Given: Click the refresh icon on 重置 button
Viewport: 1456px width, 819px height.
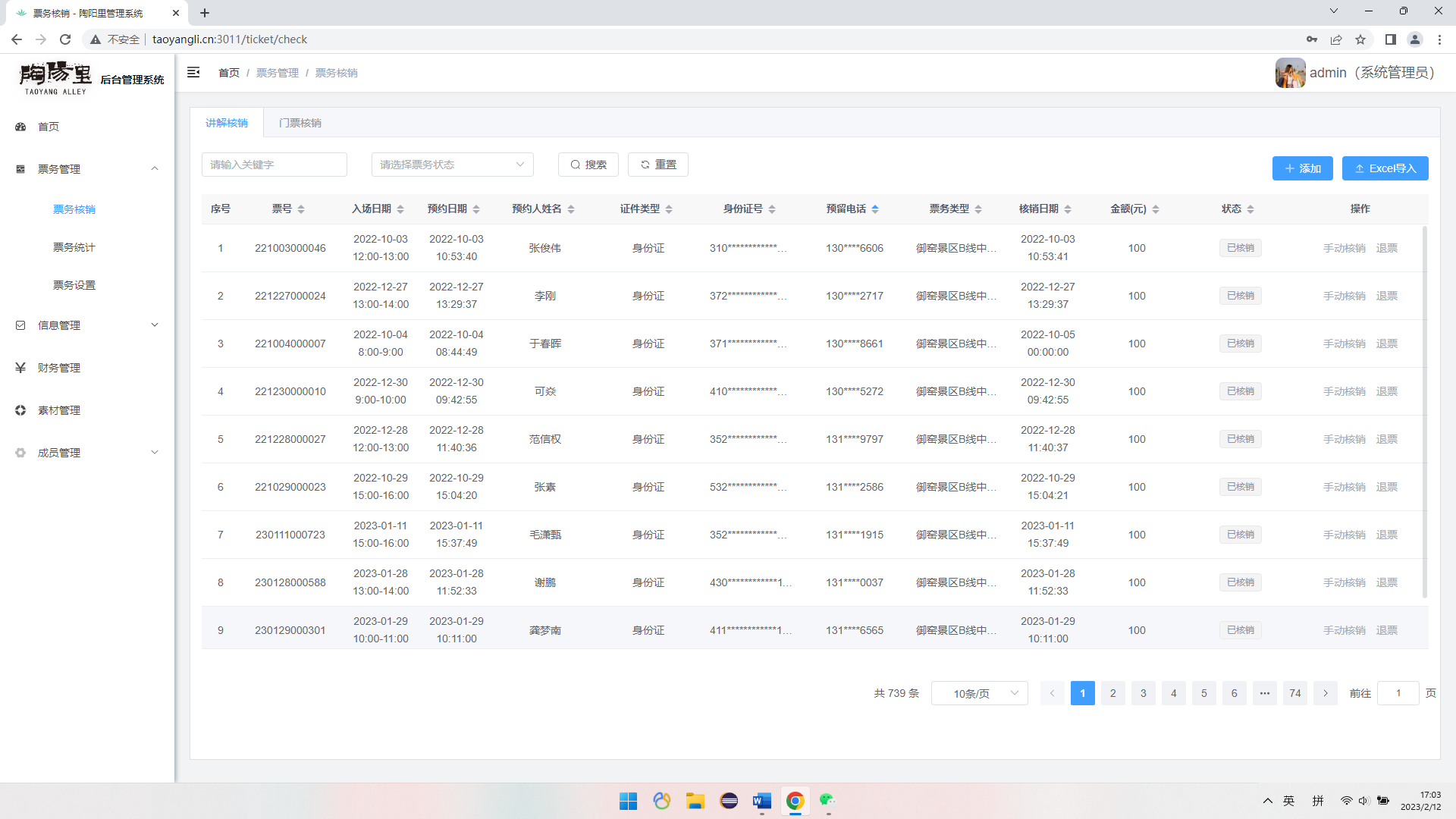Looking at the screenshot, I should point(645,165).
